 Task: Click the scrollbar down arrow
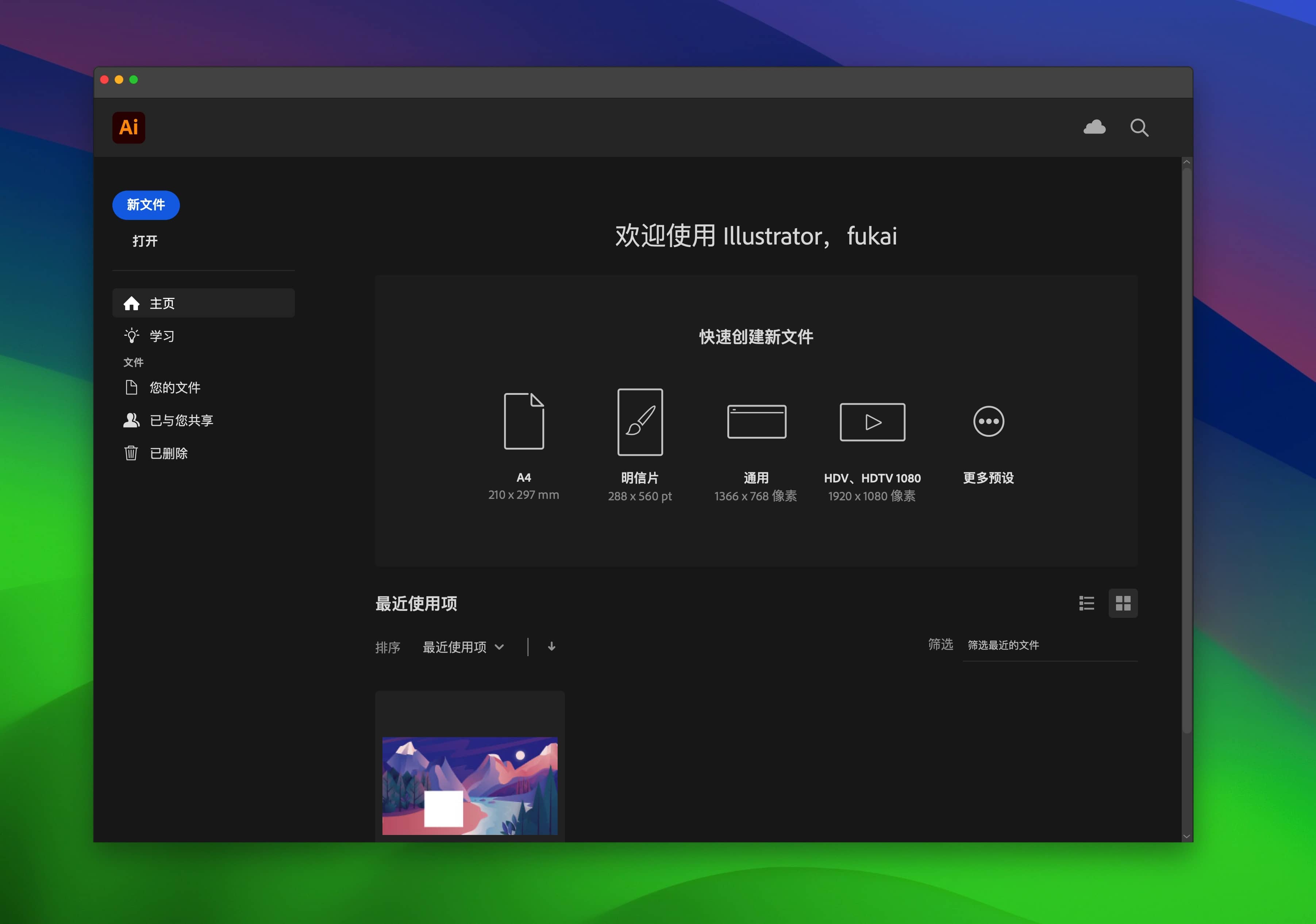click(1186, 836)
